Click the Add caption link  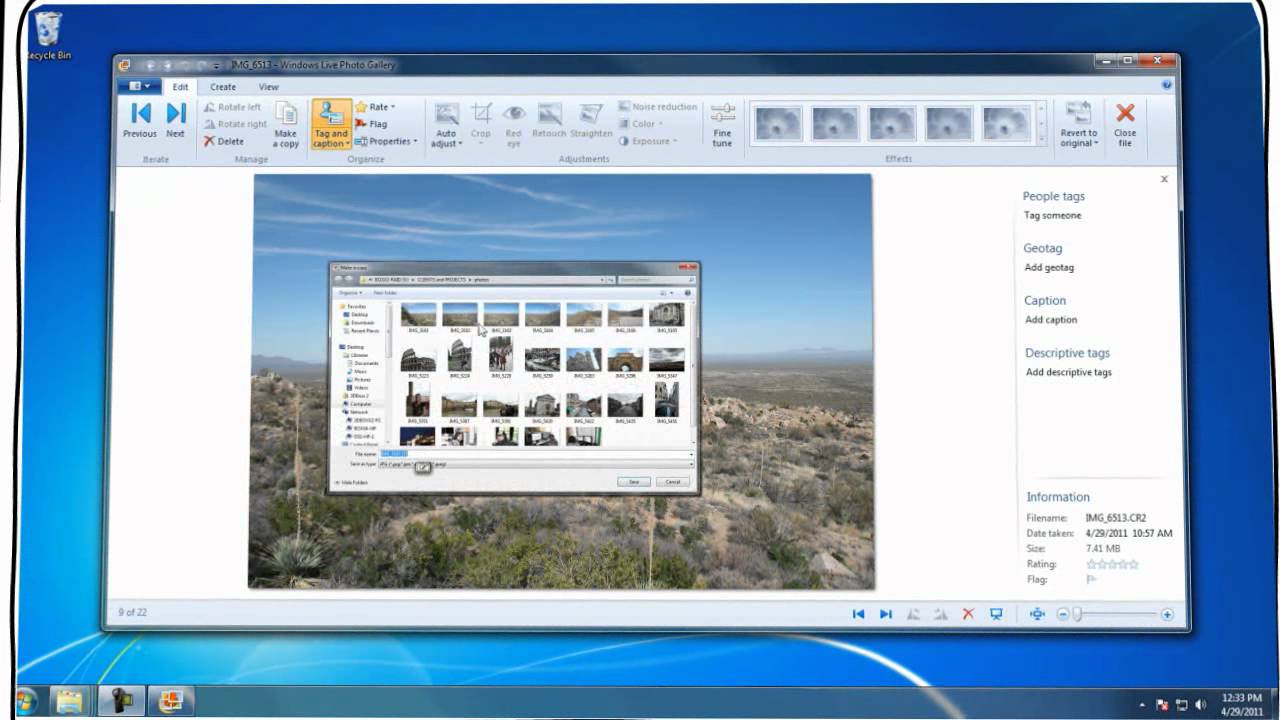1051,320
